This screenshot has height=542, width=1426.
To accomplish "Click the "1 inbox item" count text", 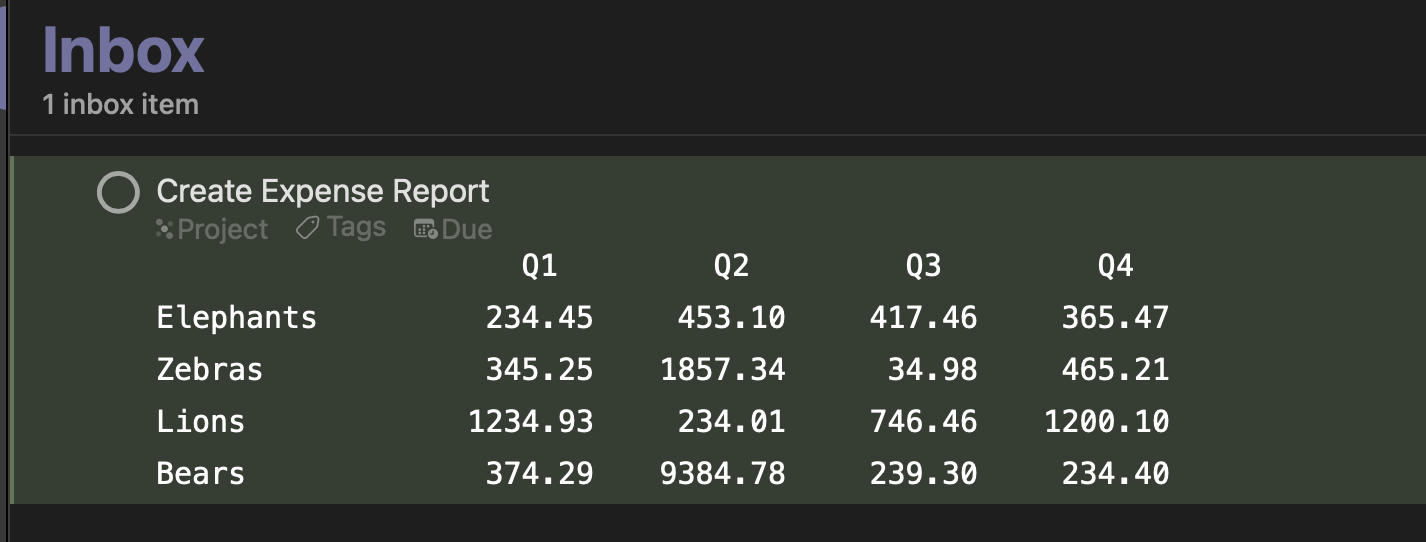I will point(121,104).
